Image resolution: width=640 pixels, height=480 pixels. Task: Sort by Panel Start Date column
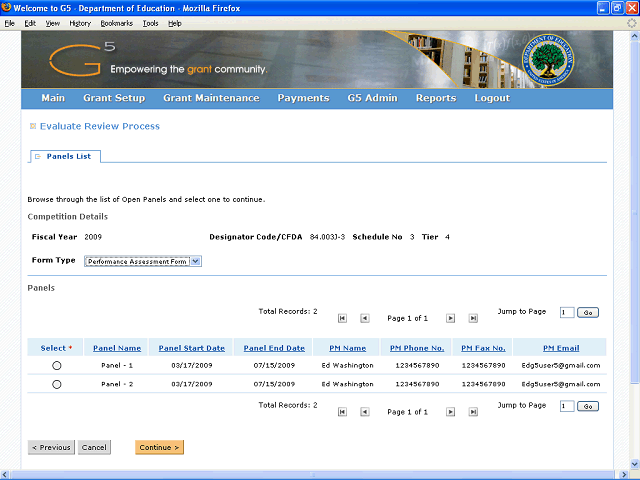pyautogui.click(x=192, y=348)
